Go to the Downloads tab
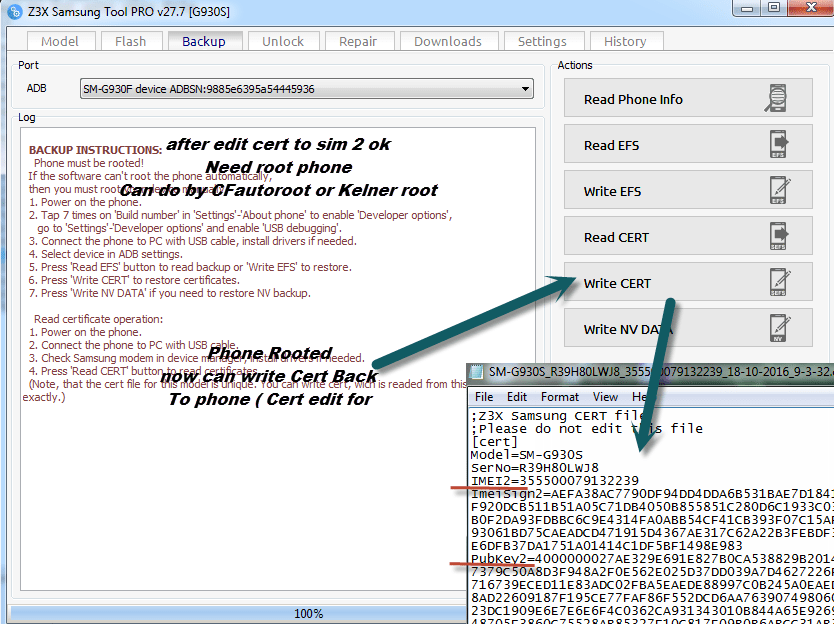Image resolution: width=834 pixels, height=624 pixels. pos(448,41)
